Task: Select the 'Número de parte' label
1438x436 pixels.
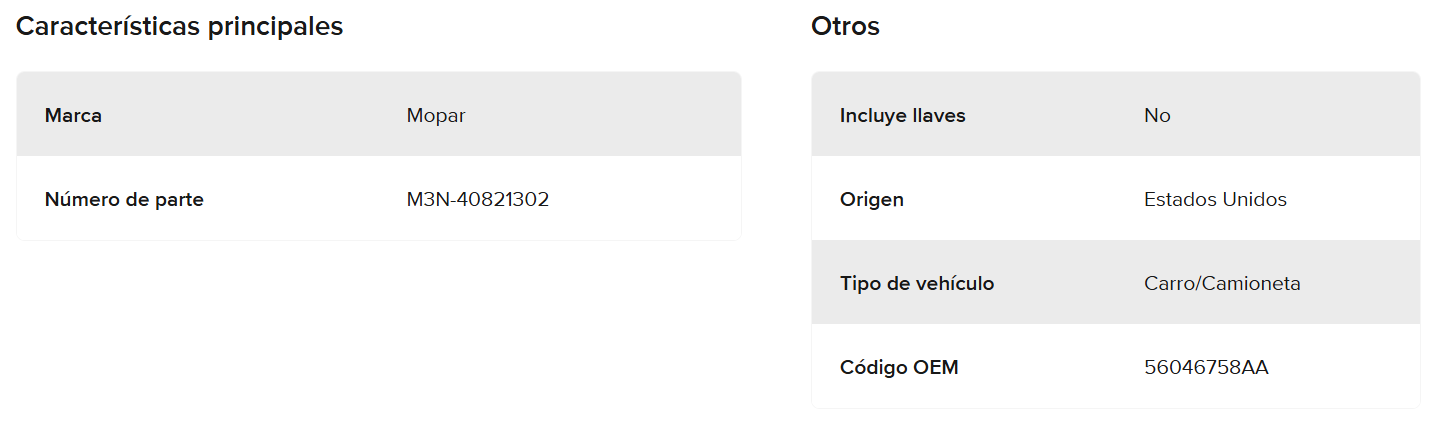Action: pyautogui.click(x=124, y=200)
